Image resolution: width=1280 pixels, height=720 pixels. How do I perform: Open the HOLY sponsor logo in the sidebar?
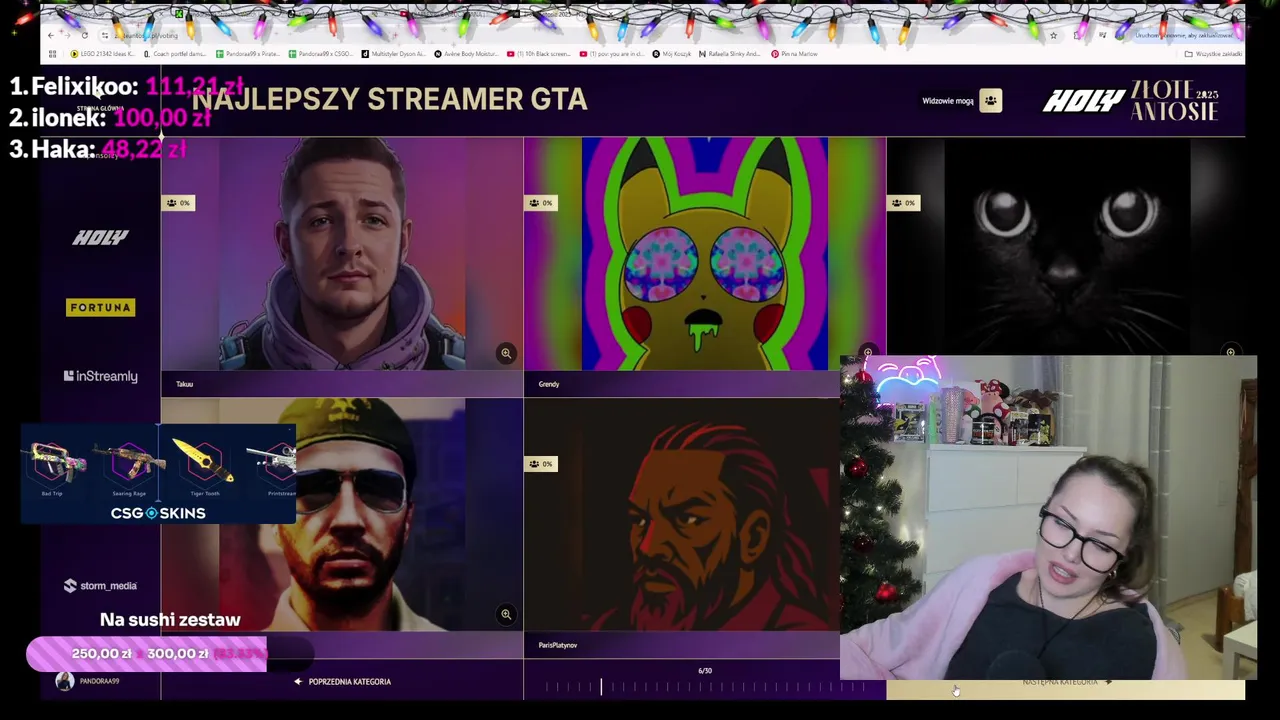pyautogui.click(x=100, y=237)
